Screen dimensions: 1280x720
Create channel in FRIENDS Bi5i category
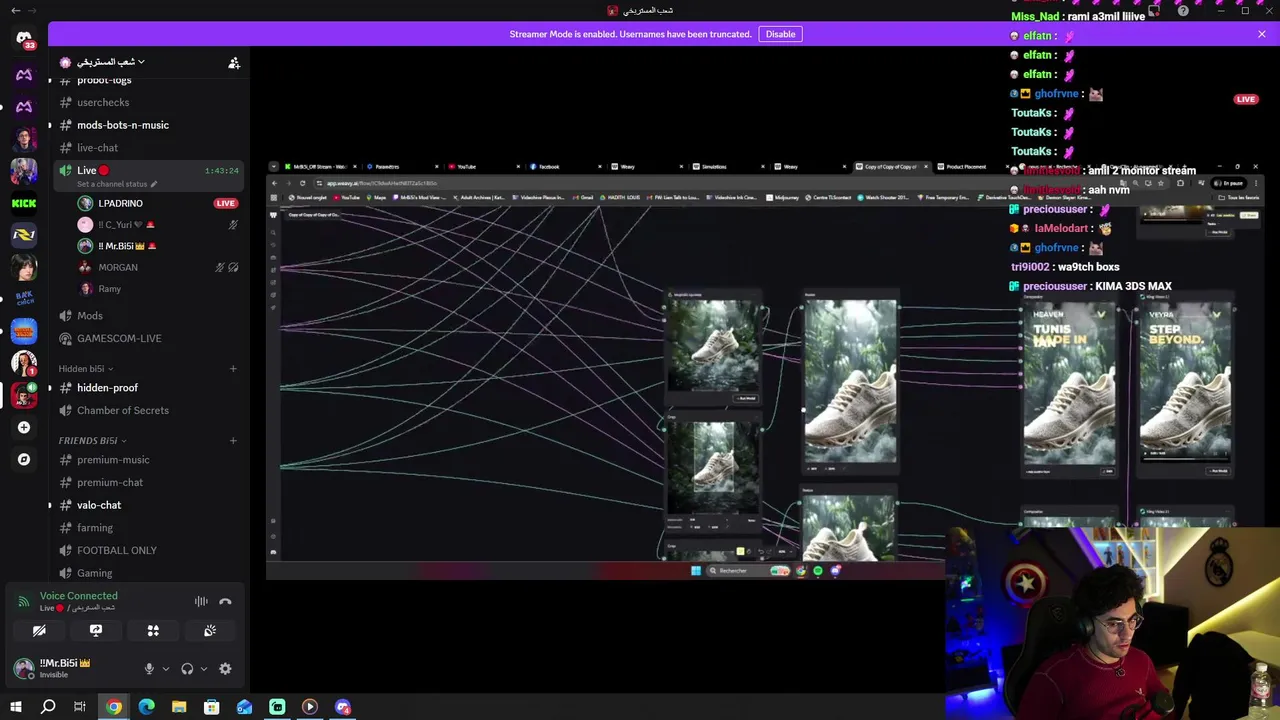tap(233, 440)
